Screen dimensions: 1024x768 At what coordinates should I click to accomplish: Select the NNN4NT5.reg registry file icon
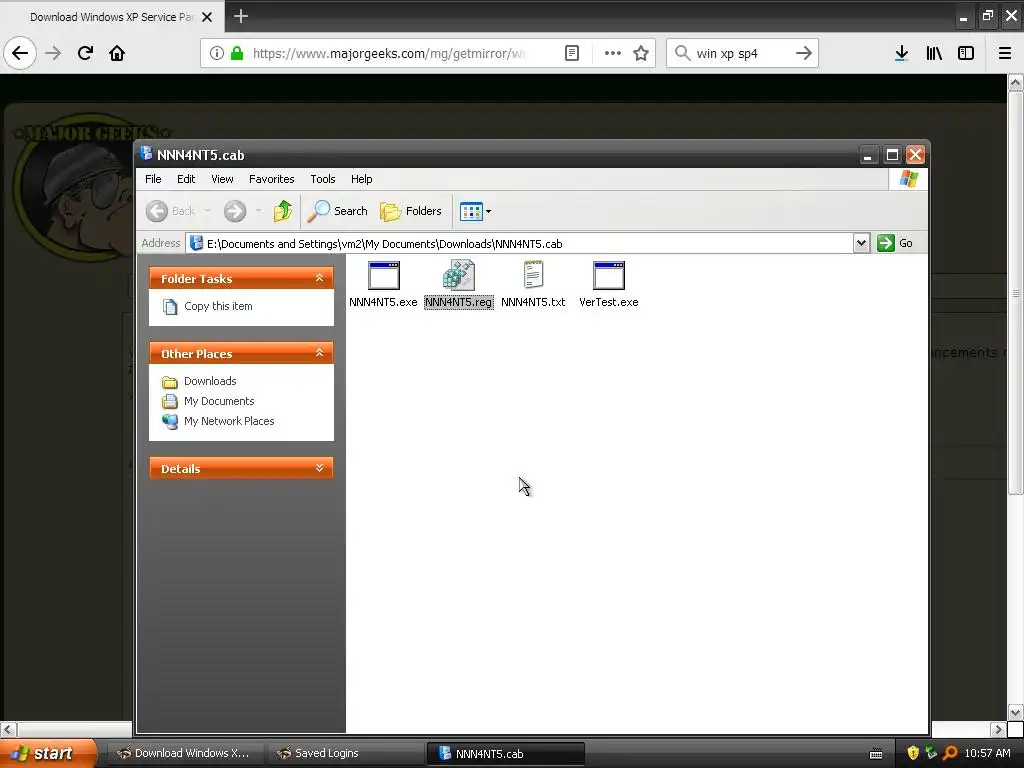(x=458, y=275)
